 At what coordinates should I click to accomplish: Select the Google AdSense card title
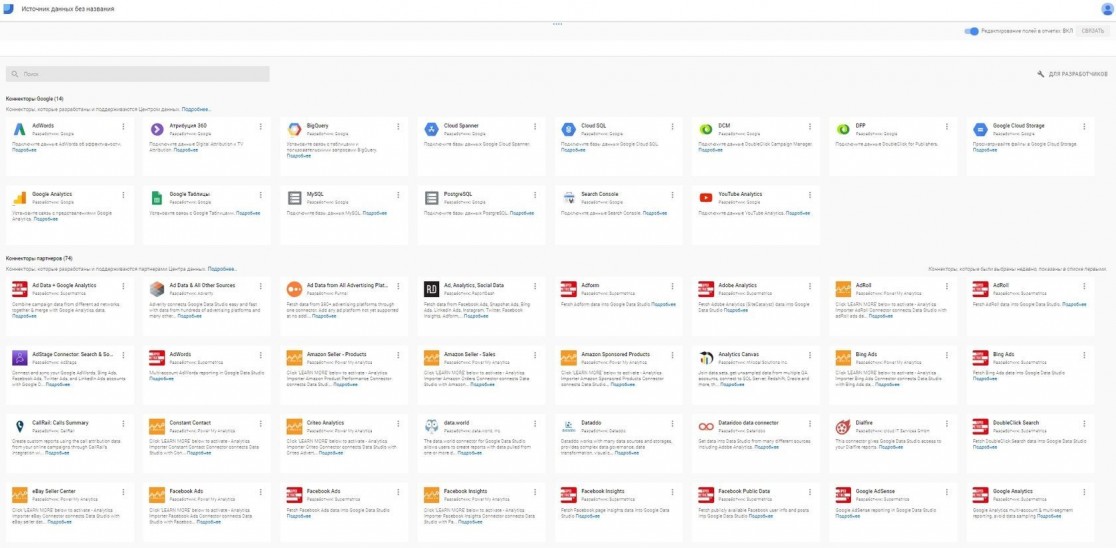pyautogui.click(x=876, y=491)
